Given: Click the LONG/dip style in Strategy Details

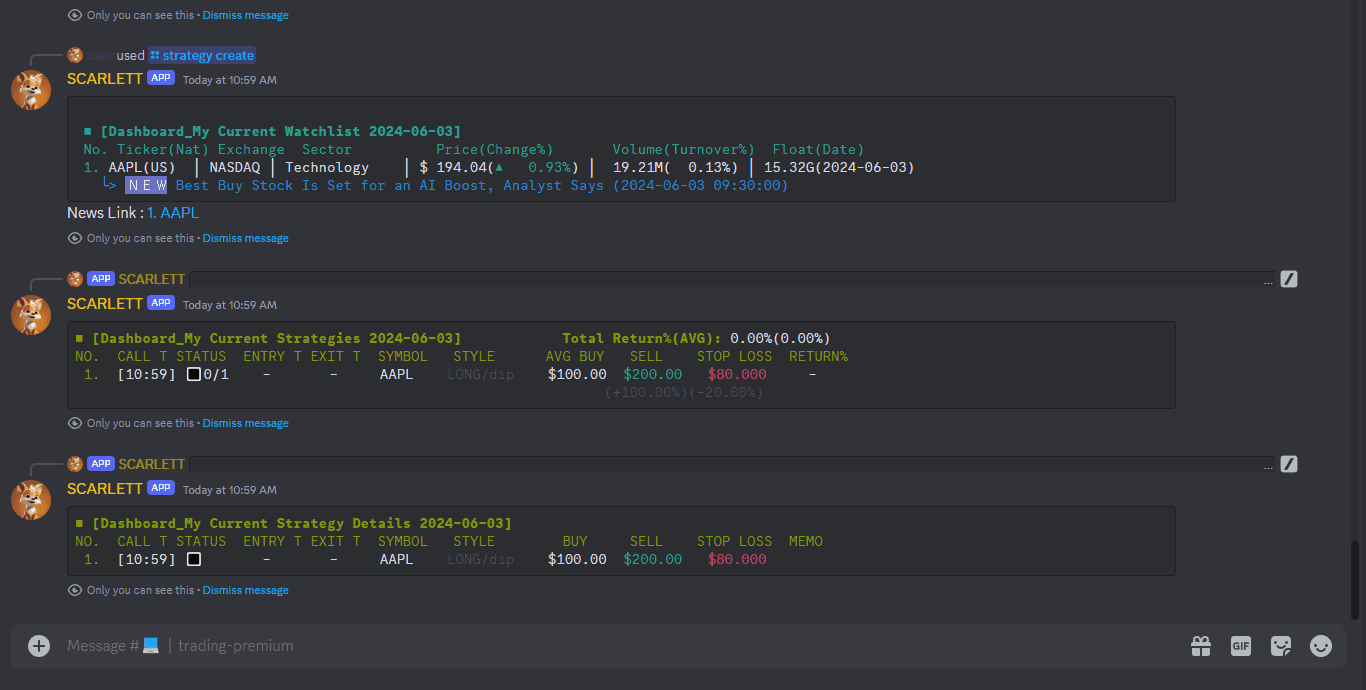Looking at the screenshot, I should 481,559.
